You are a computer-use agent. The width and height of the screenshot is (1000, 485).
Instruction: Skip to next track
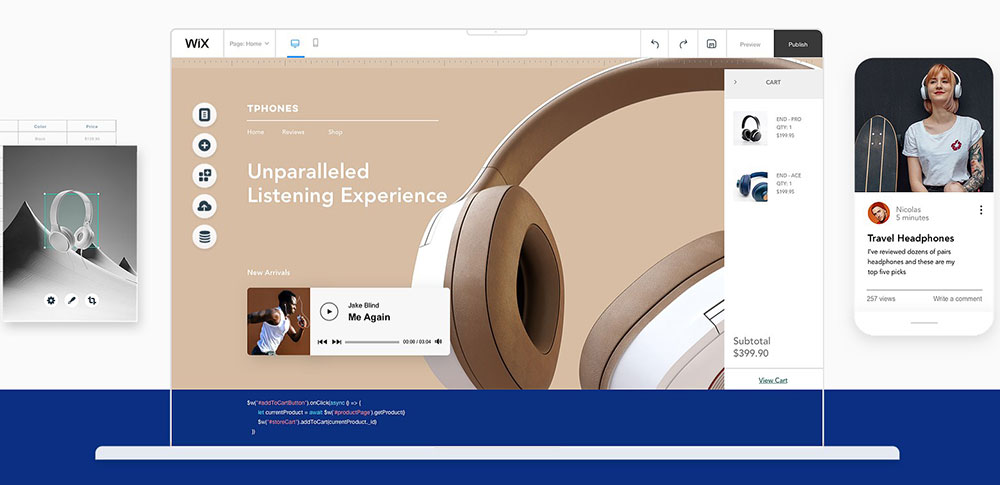coord(337,342)
